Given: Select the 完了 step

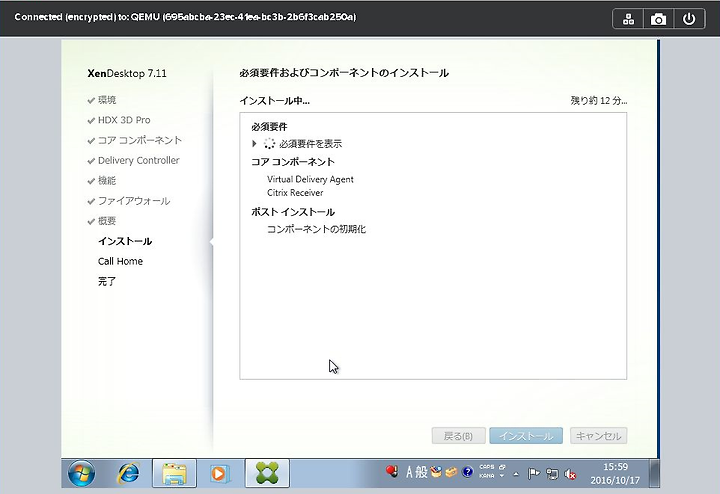Looking at the screenshot, I should point(107,282).
